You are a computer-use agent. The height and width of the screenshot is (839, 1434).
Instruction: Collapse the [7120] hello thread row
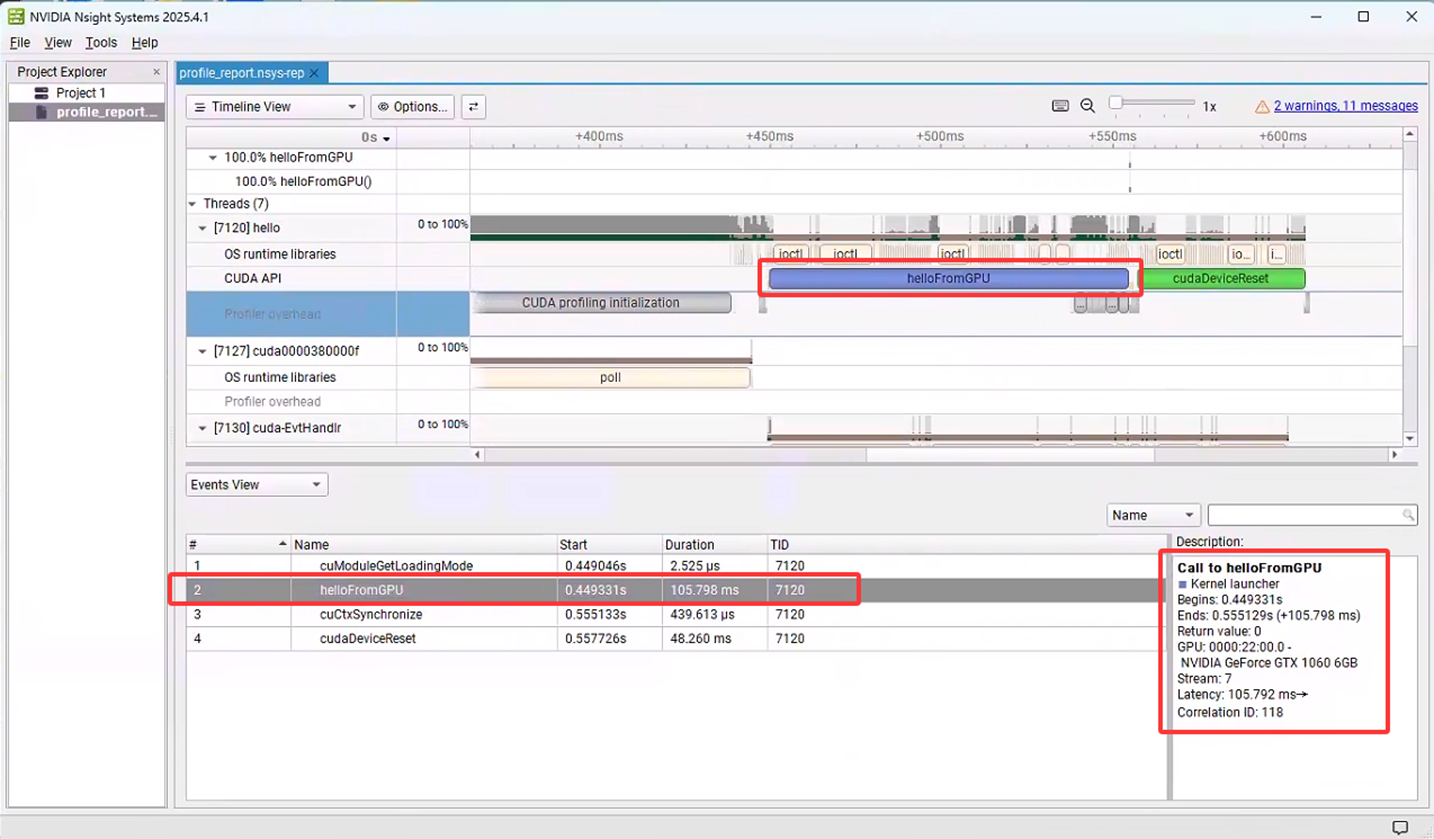point(204,228)
